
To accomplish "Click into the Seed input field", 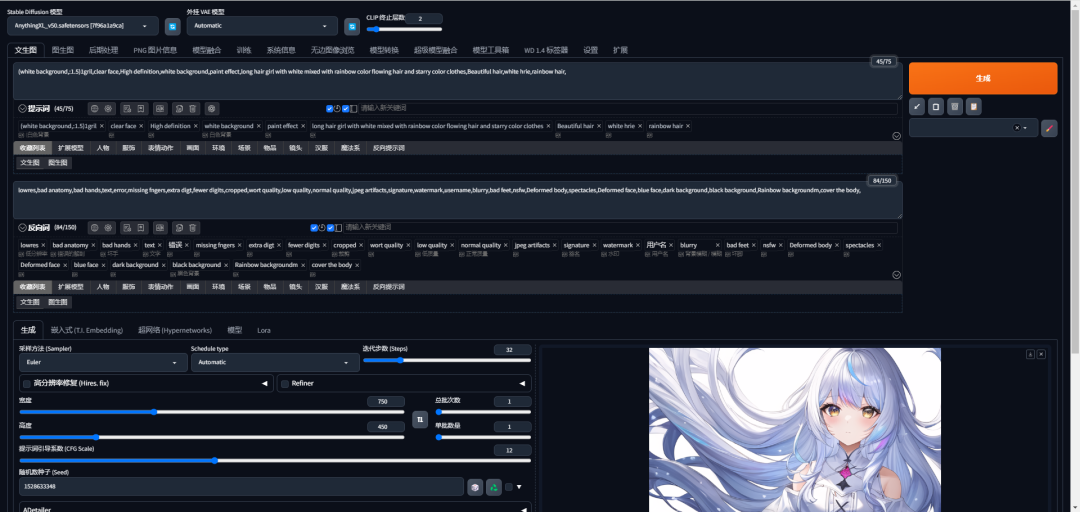I will (x=241, y=487).
